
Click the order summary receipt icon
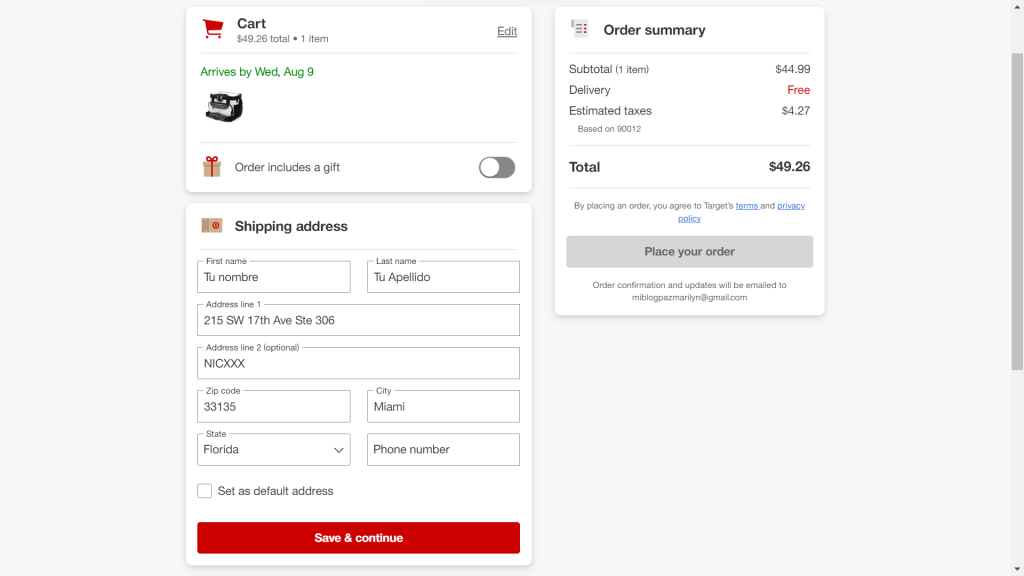point(579,29)
